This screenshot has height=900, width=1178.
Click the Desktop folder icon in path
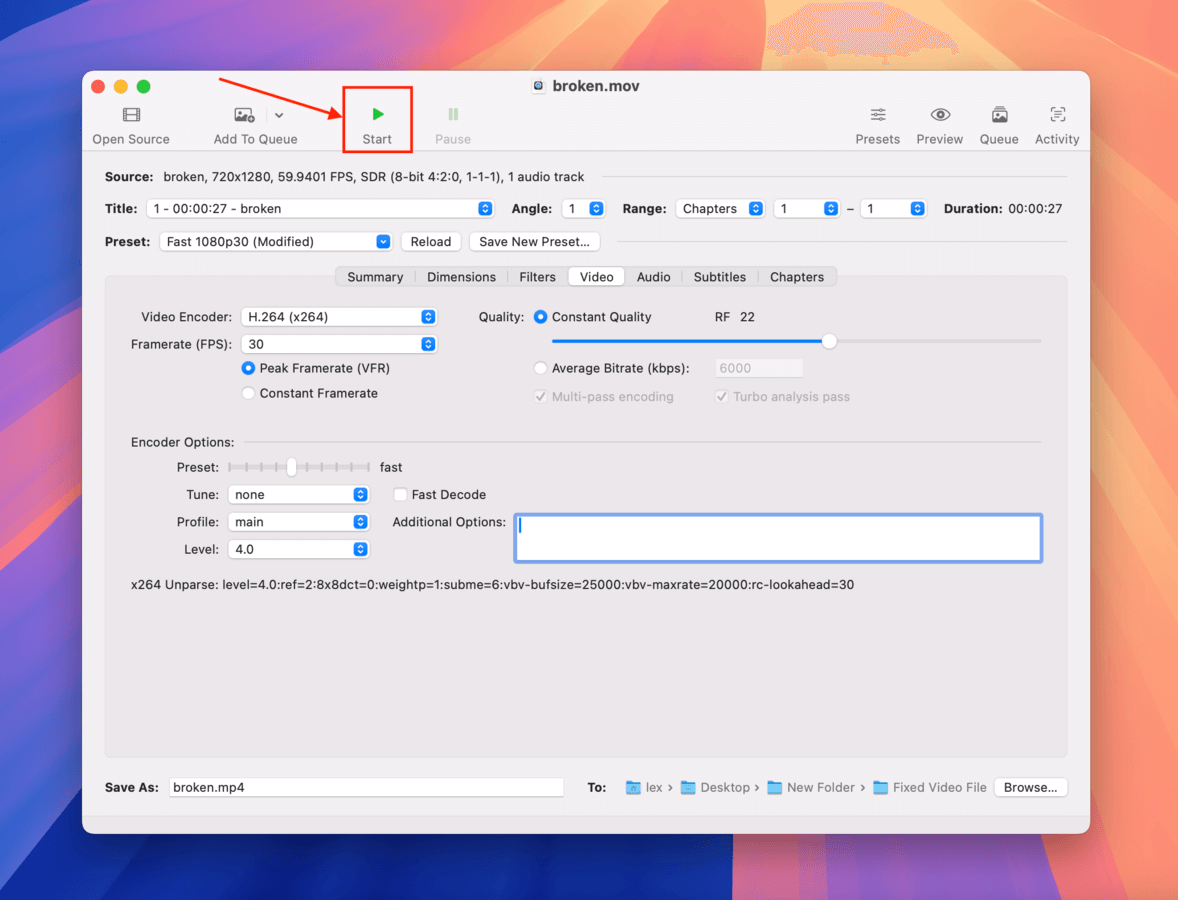tap(688, 787)
